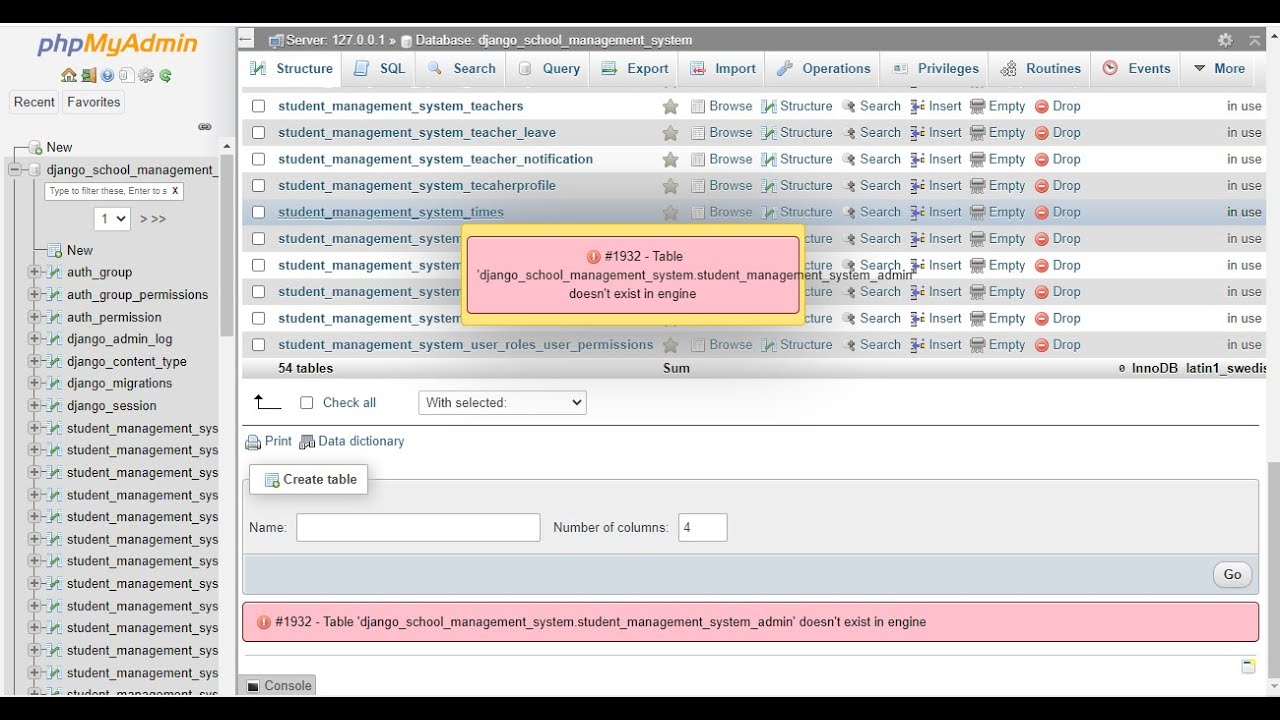Click the navigation tree filter input
Screen dimensions: 1280x720
106,191
